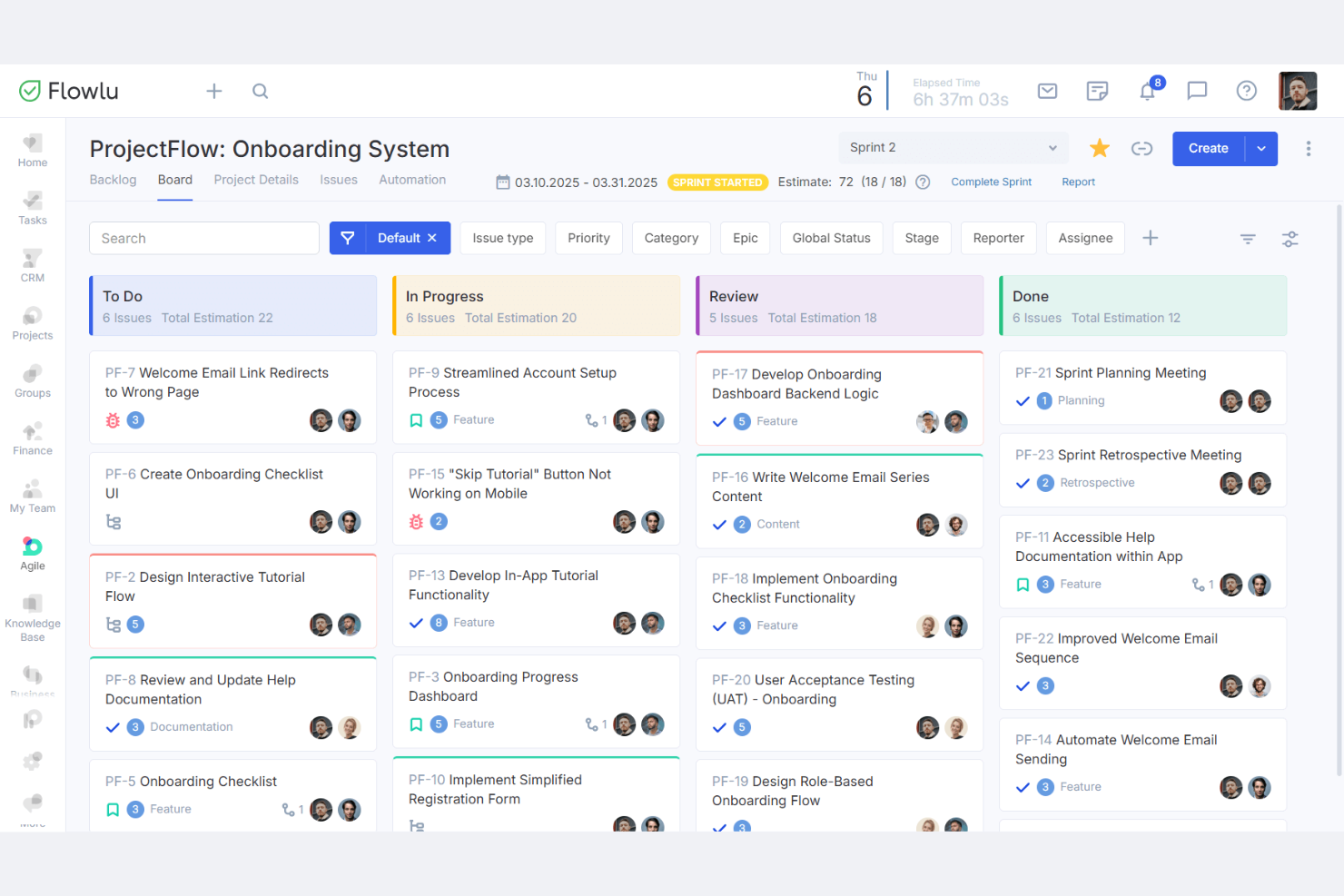This screenshot has width=1344, height=896.
Task: Click the estimate help question icon
Action: click(x=923, y=182)
